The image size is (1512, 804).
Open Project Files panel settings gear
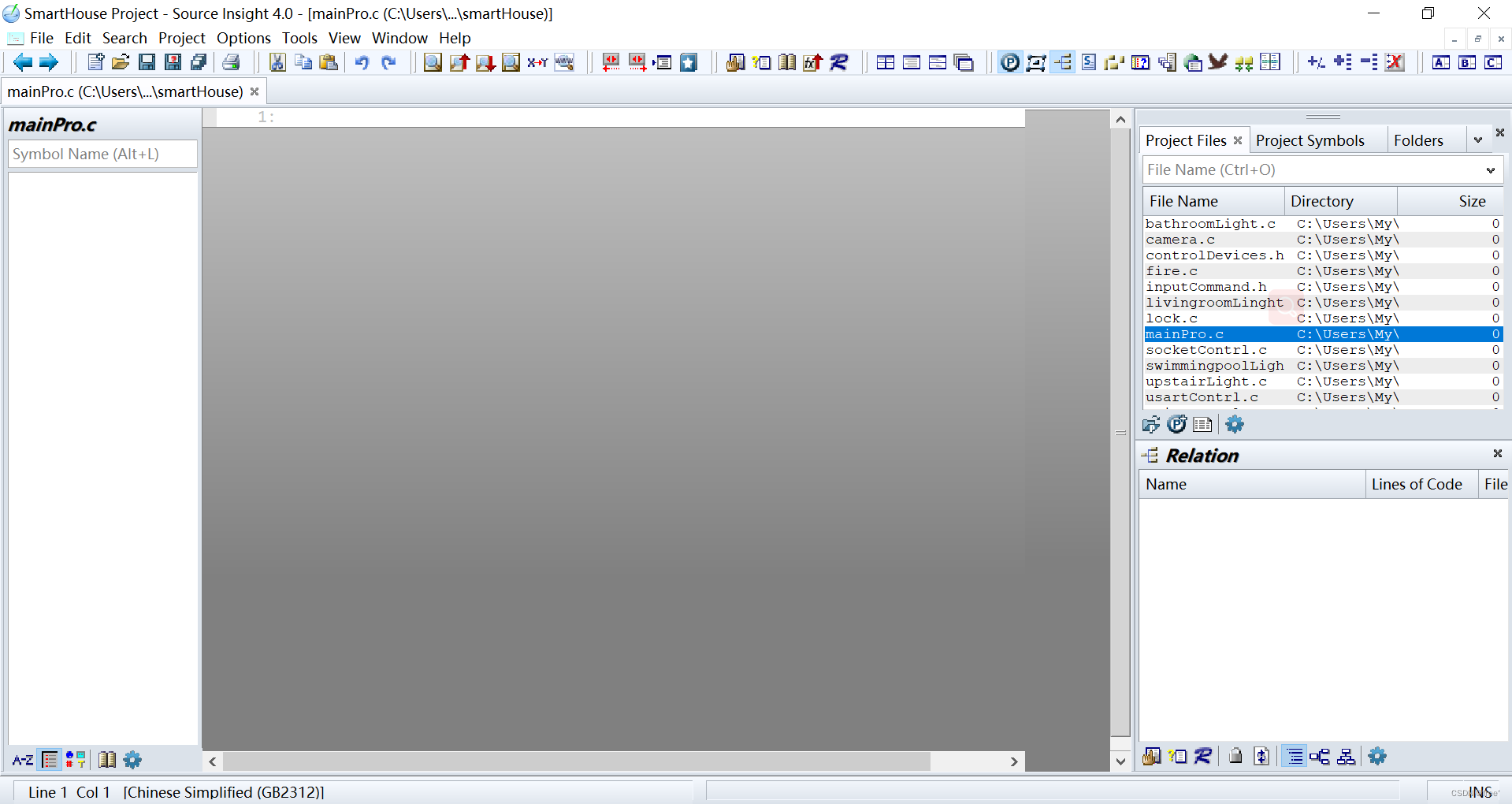pos(1235,424)
